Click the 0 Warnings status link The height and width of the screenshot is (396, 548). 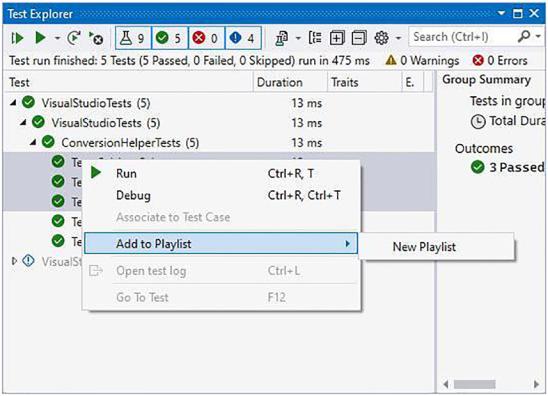422,61
